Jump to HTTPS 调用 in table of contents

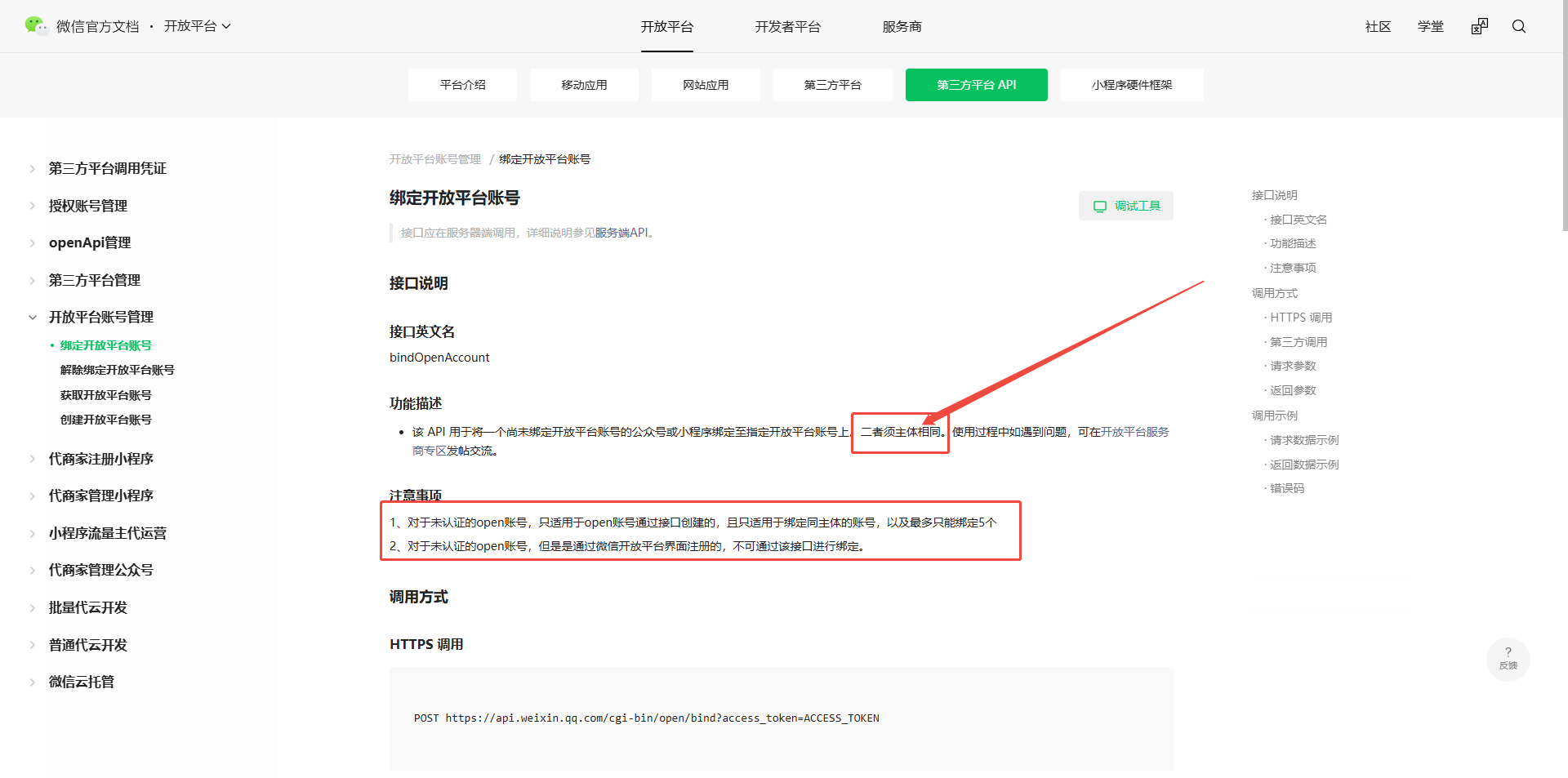(x=1301, y=318)
